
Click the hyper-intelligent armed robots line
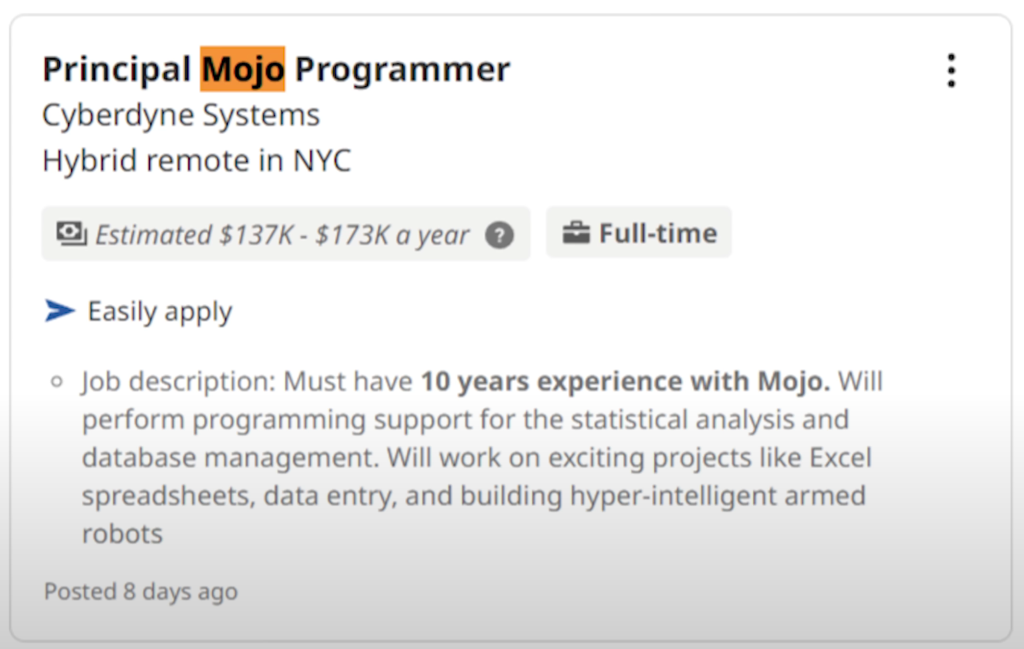pyautogui.click(x=473, y=496)
